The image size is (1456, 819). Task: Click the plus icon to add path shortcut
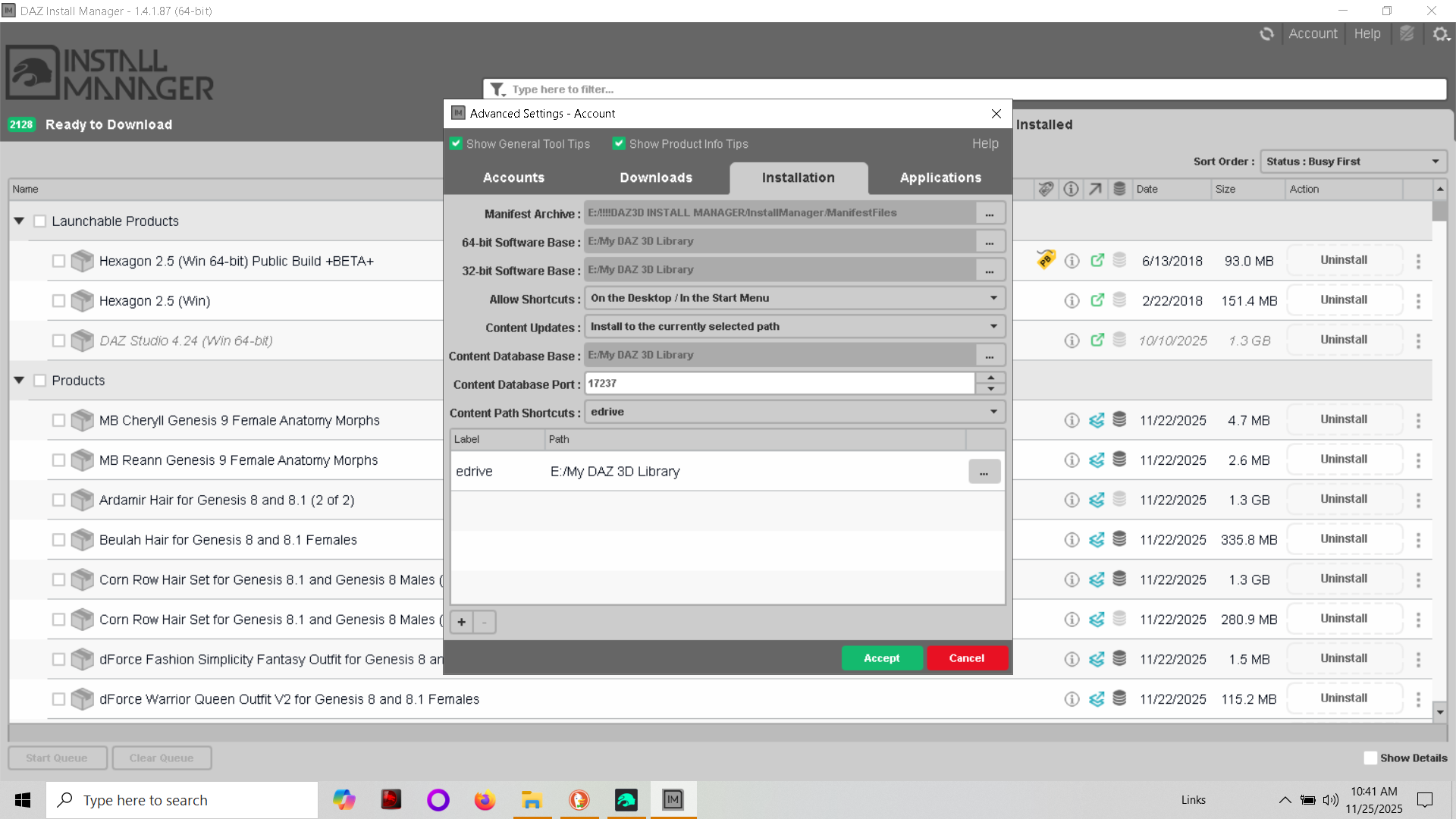[461, 623]
